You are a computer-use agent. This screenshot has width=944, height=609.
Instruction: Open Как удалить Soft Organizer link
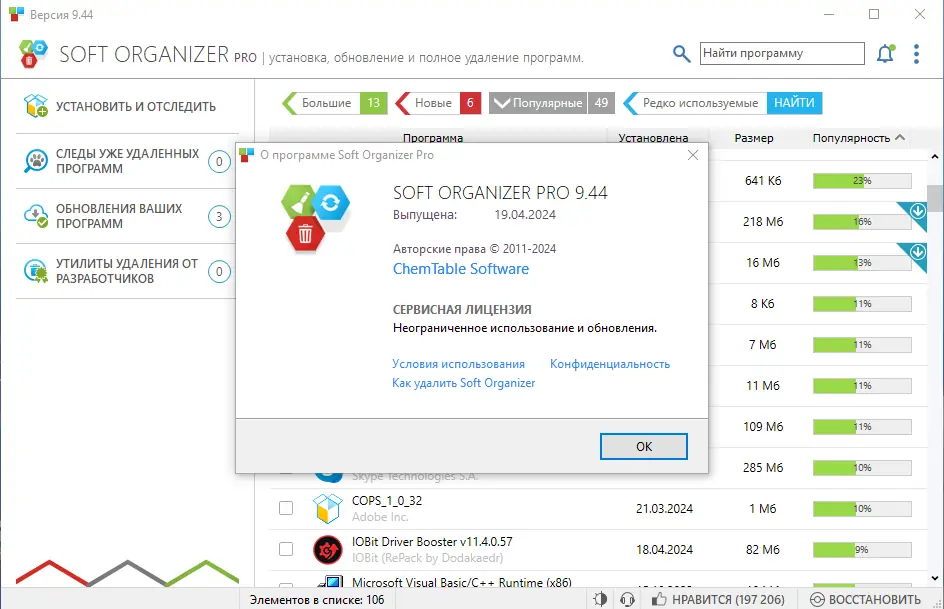click(x=464, y=383)
